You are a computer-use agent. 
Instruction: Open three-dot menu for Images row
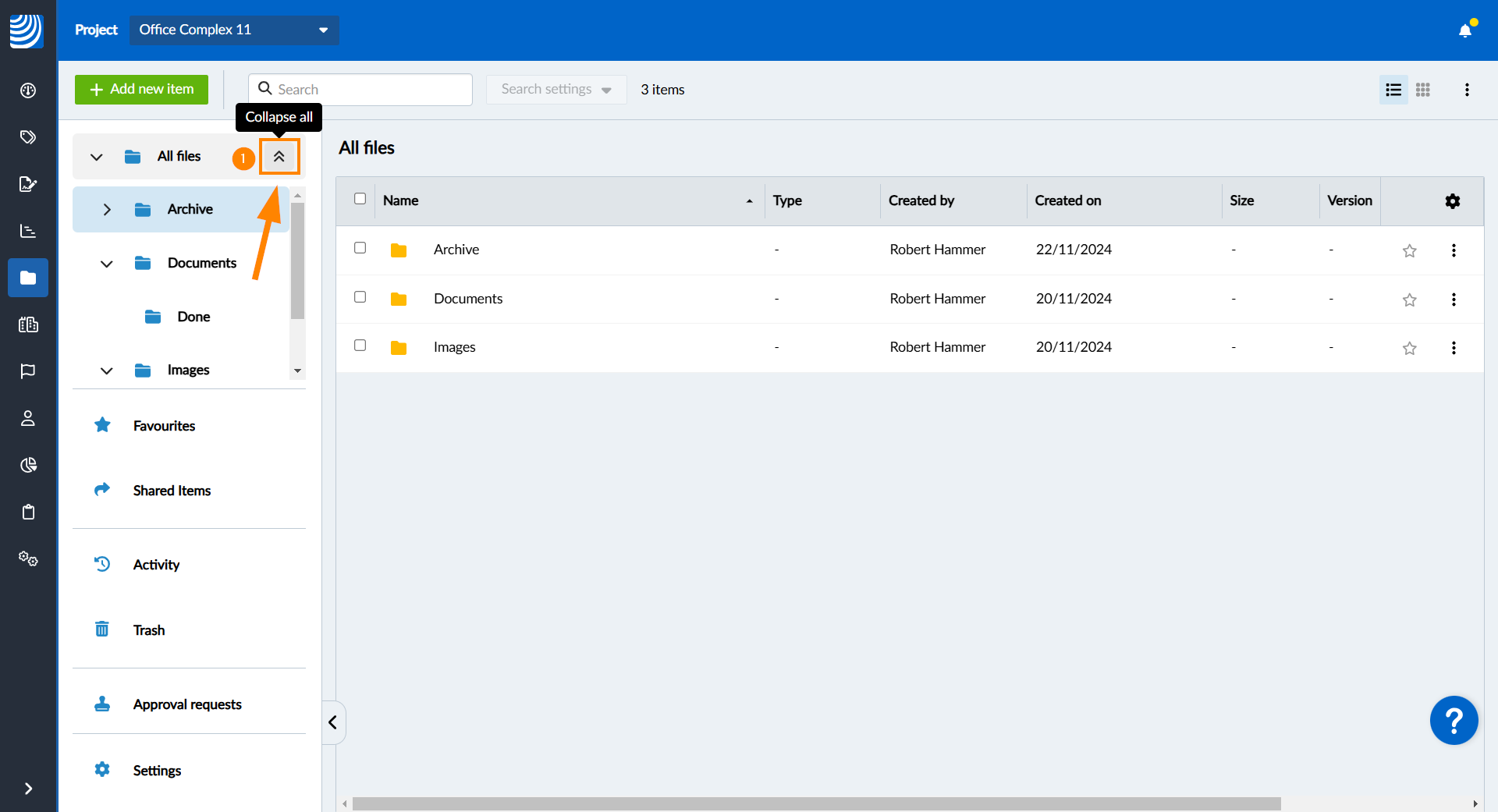click(x=1454, y=348)
